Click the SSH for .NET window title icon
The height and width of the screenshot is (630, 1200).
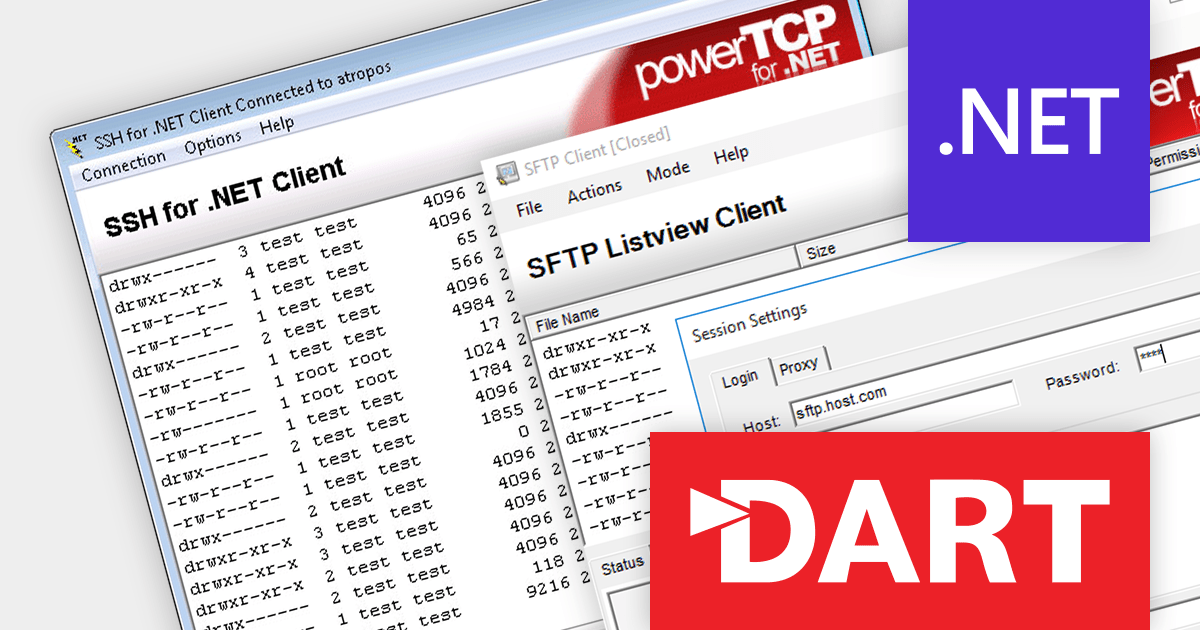(x=74, y=147)
